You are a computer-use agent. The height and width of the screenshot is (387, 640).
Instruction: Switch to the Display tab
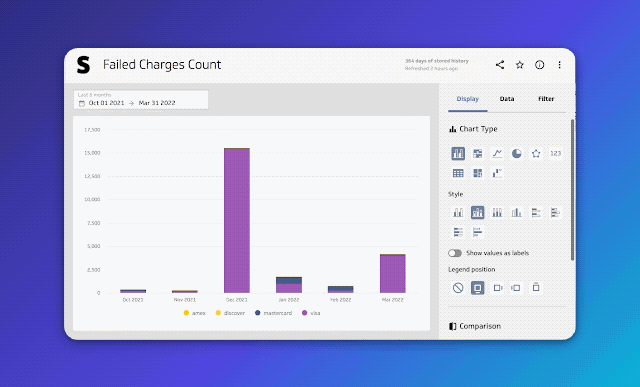[x=467, y=99]
